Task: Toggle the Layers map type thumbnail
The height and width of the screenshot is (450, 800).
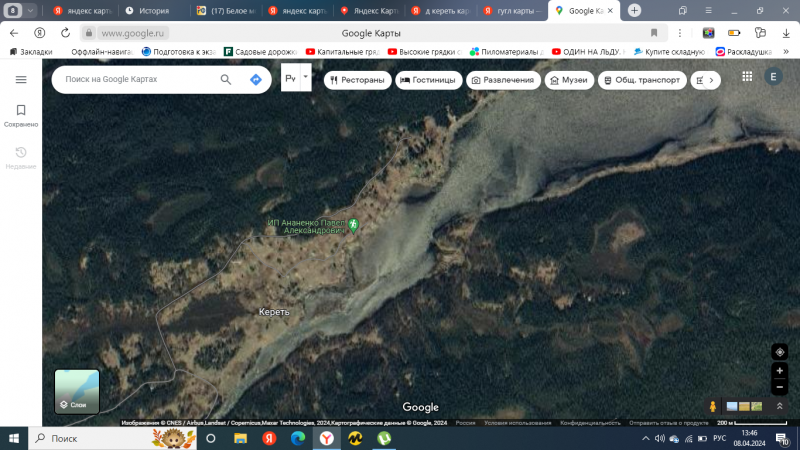Action: [77, 391]
